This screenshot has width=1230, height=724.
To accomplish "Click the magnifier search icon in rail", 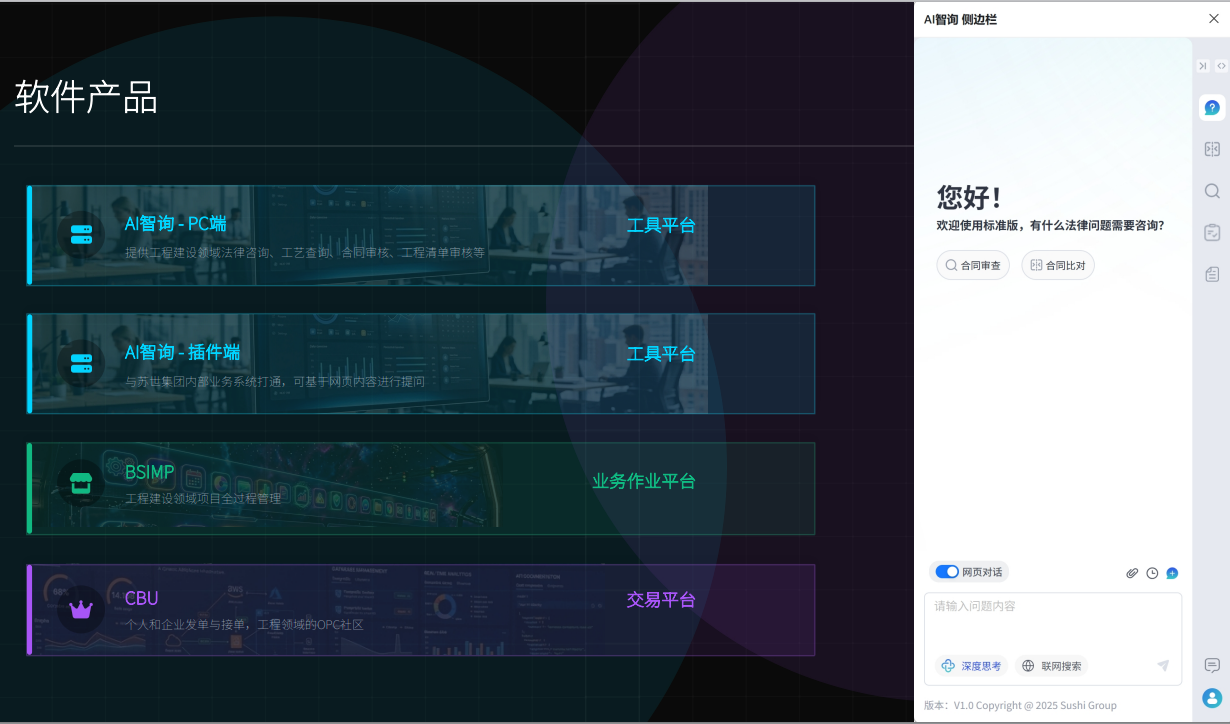I will pos(1212,191).
